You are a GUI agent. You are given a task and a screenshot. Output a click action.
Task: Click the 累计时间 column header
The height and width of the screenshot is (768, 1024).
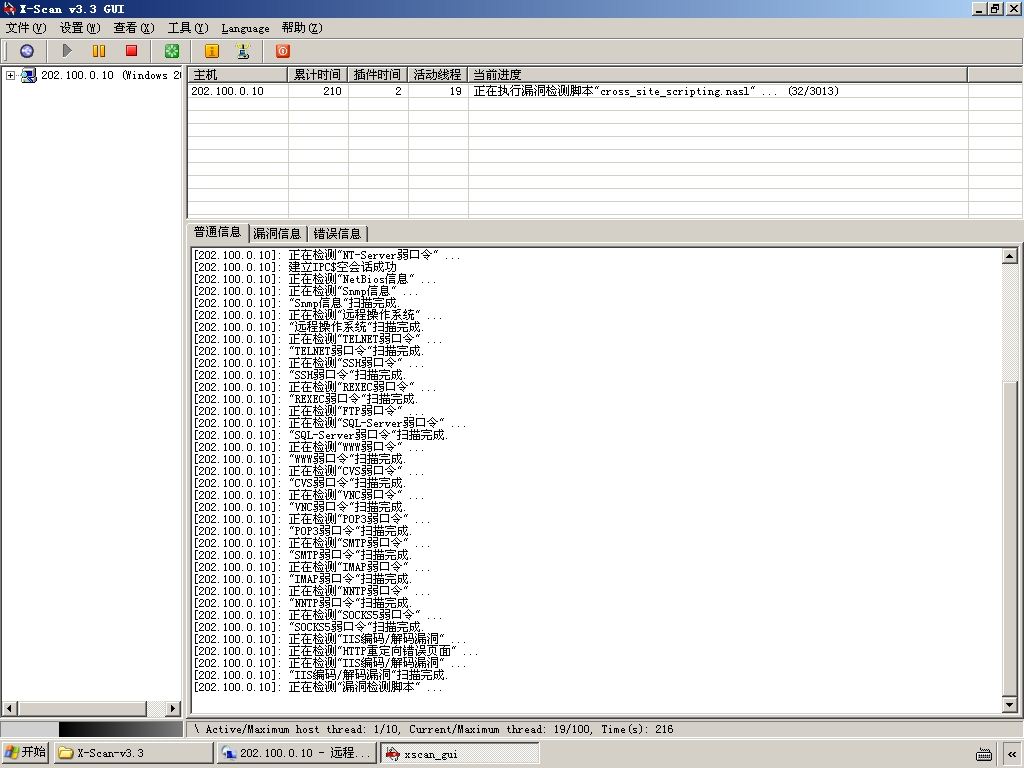pos(318,75)
